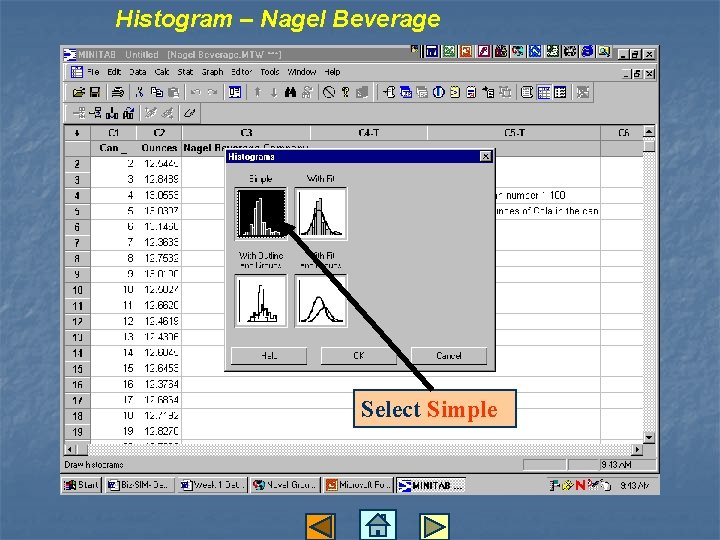The image size is (720, 540).
Task: Click the Save Project disk icon
Action: pos(95,92)
